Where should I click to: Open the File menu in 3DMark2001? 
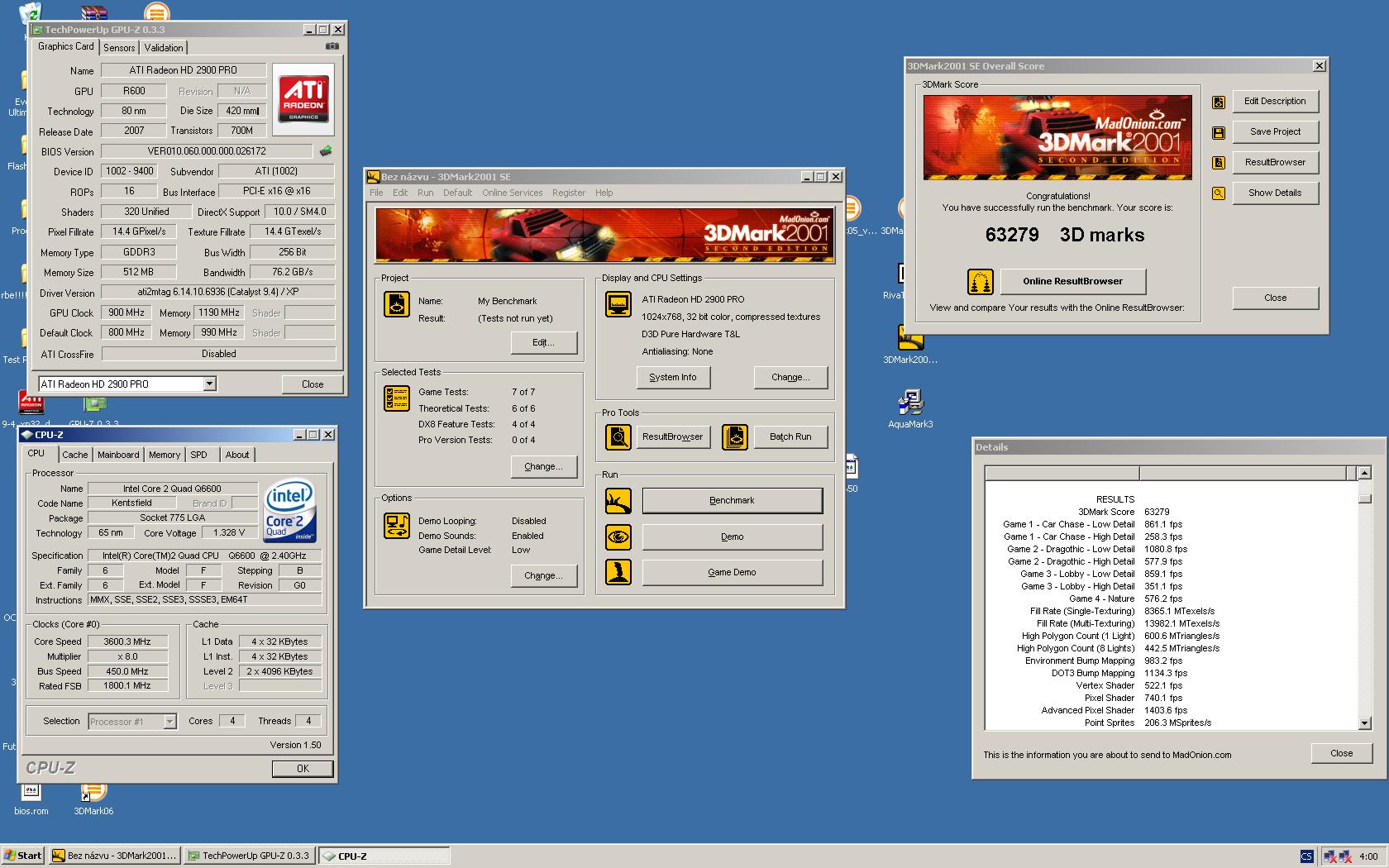tap(376, 193)
